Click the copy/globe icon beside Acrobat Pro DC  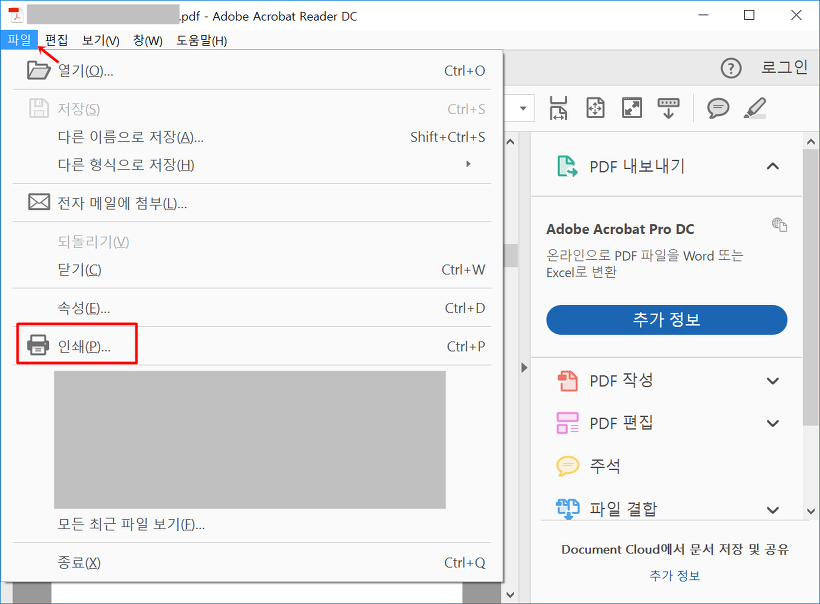point(779,224)
